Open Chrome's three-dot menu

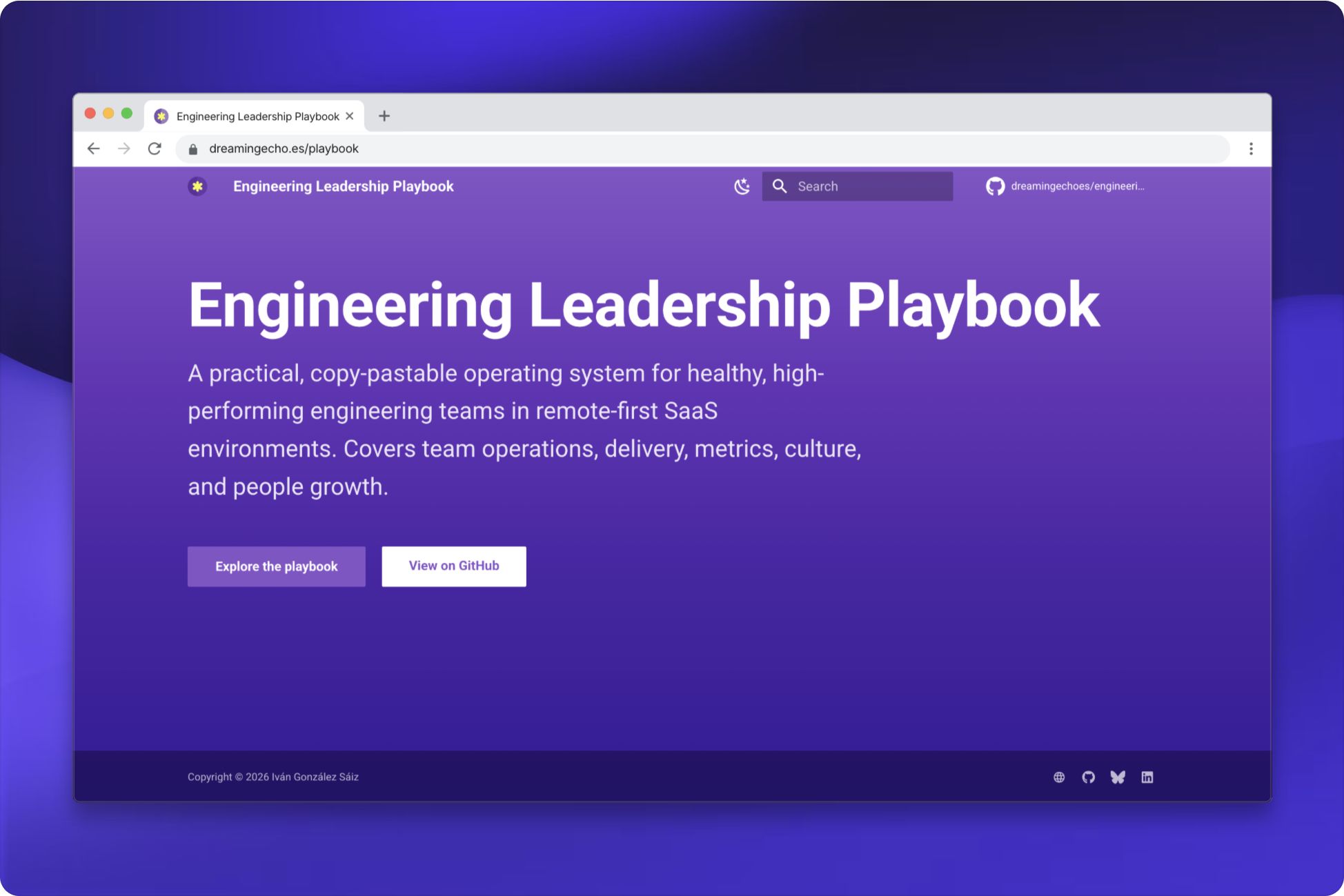pyautogui.click(x=1251, y=148)
